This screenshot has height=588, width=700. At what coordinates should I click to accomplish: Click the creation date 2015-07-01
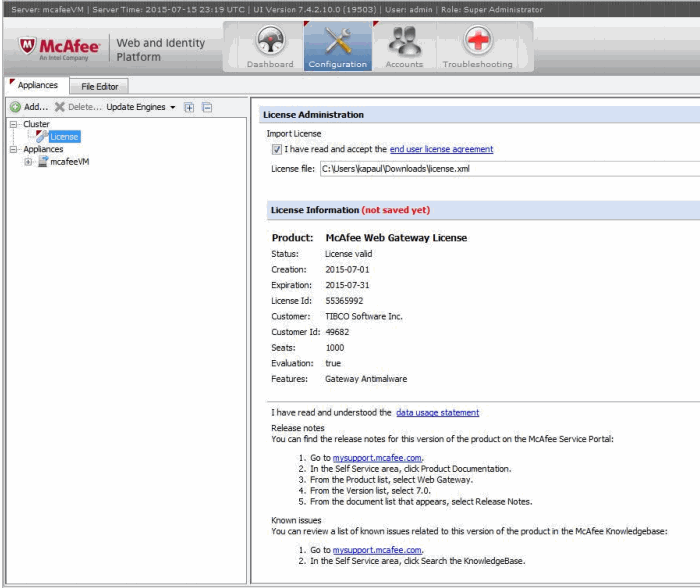coord(347,270)
